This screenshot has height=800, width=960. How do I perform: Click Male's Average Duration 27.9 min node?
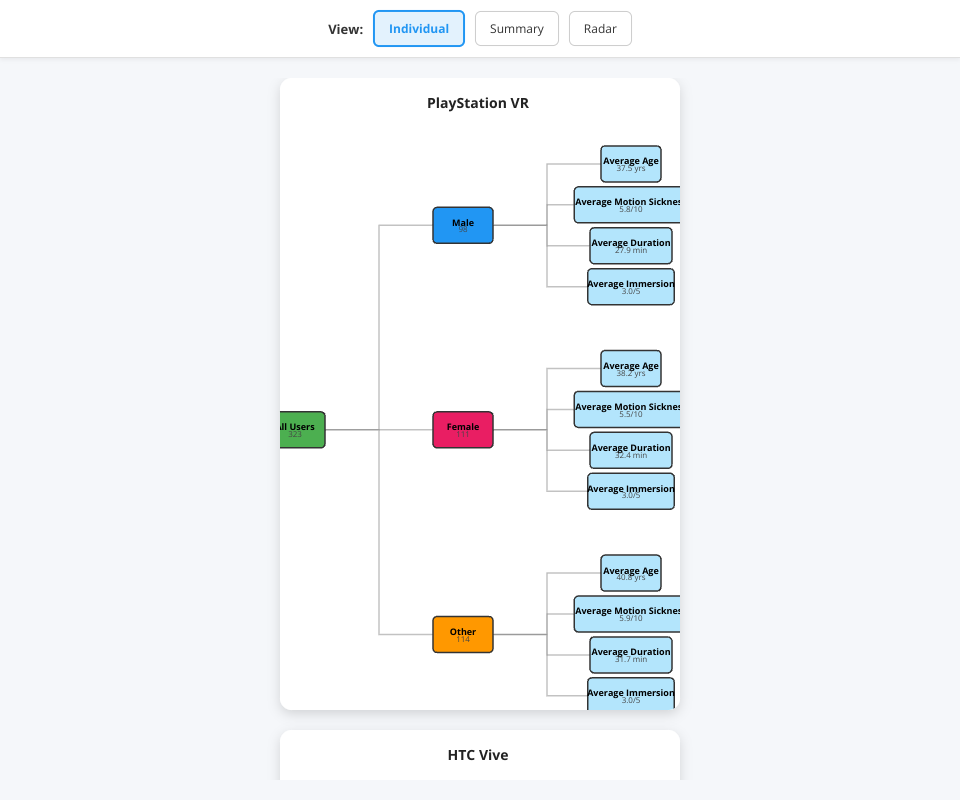tap(630, 246)
